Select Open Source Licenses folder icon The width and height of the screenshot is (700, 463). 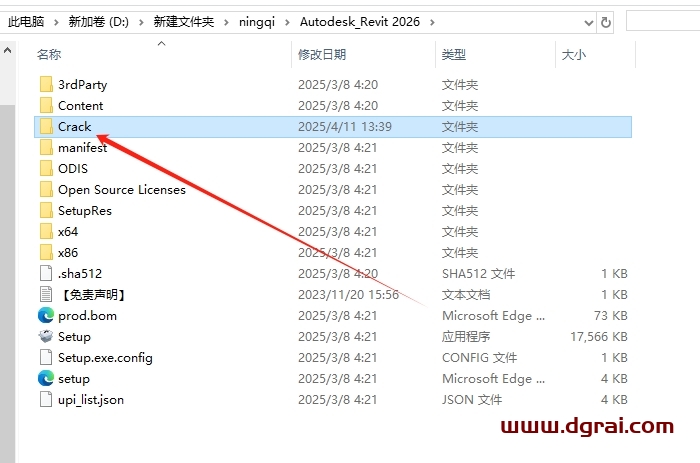[x=46, y=189]
